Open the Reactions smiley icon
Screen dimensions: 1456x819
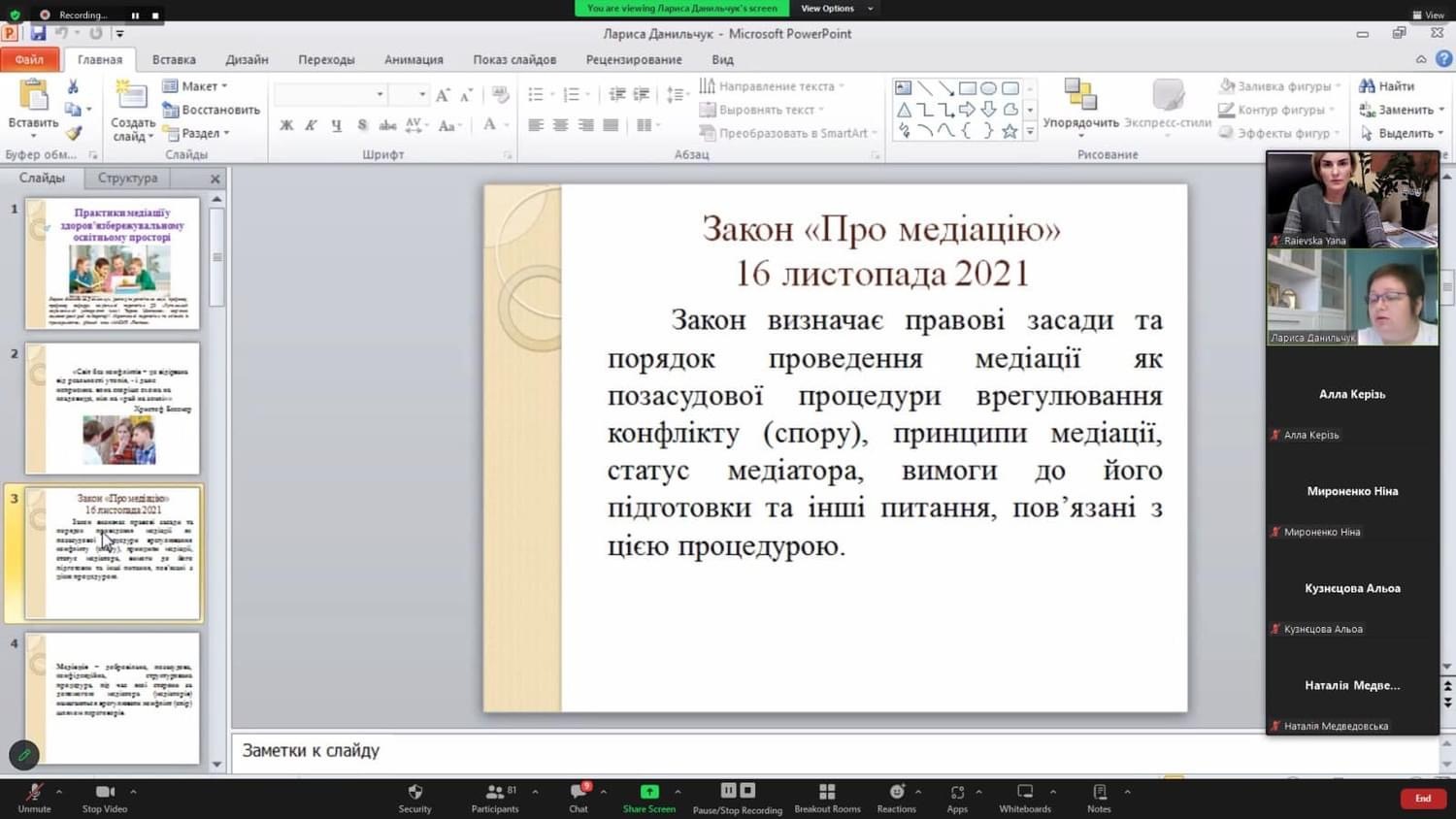pos(896,792)
